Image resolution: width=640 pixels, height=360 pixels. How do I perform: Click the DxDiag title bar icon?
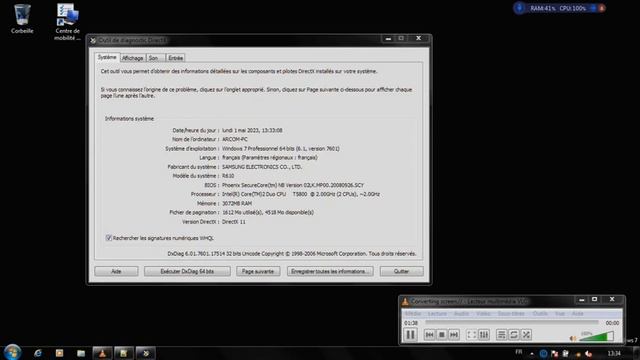click(x=93, y=40)
